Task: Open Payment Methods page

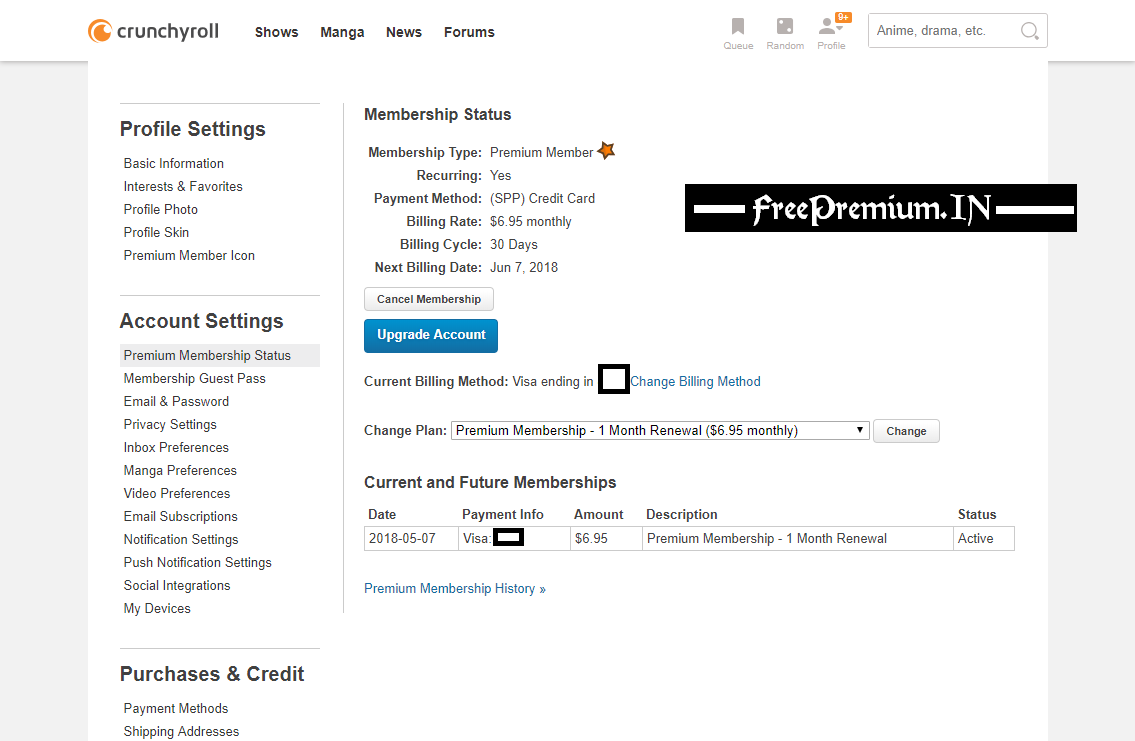Action: (x=176, y=708)
